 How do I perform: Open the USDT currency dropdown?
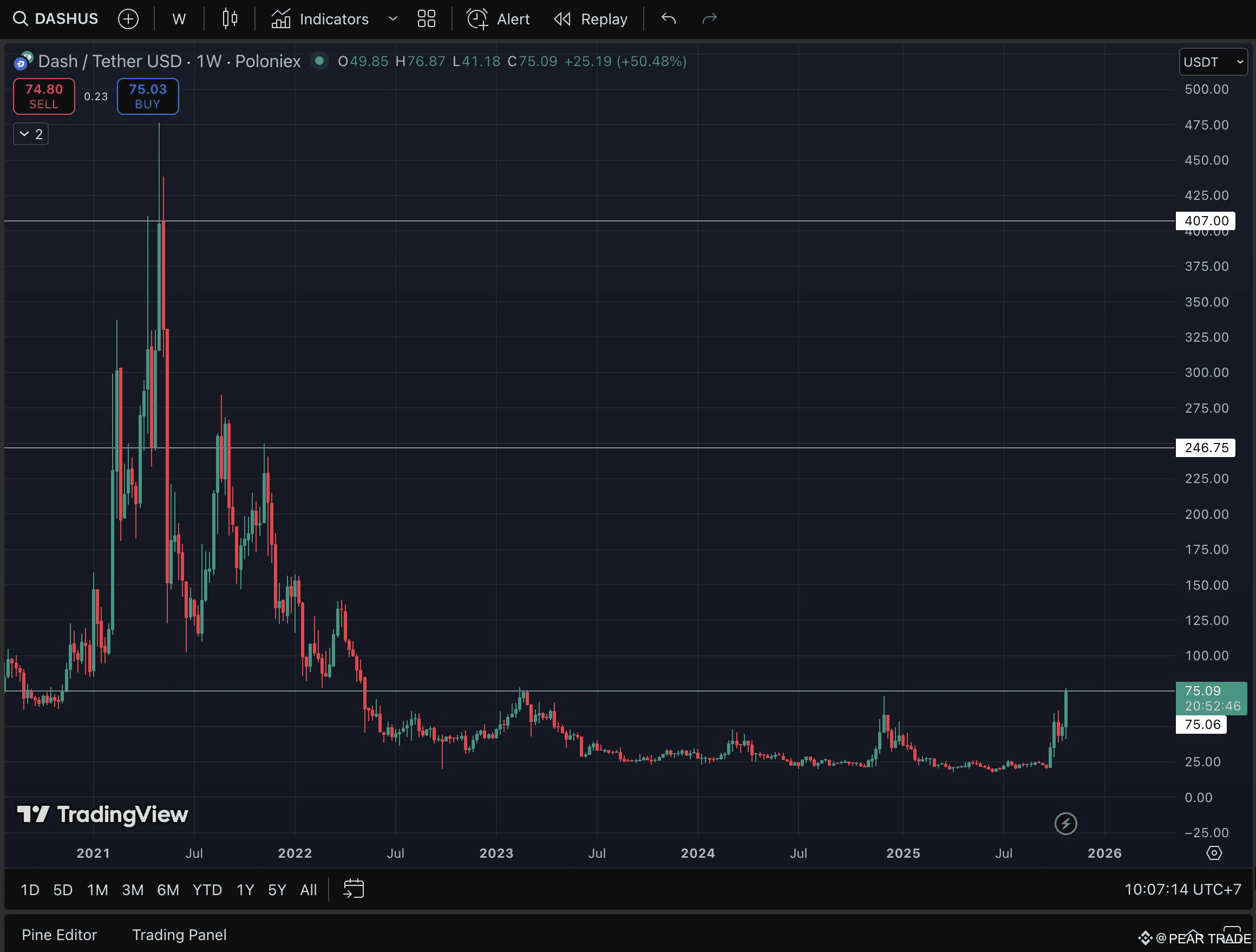click(x=1213, y=62)
